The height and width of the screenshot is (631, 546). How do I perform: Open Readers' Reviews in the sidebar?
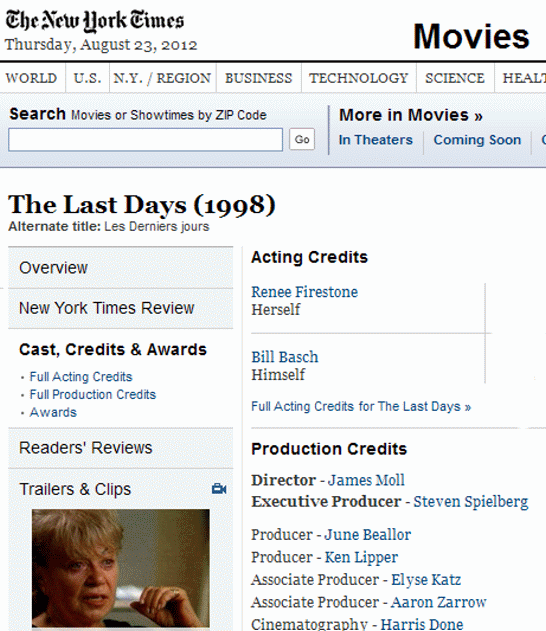click(120, 448)
